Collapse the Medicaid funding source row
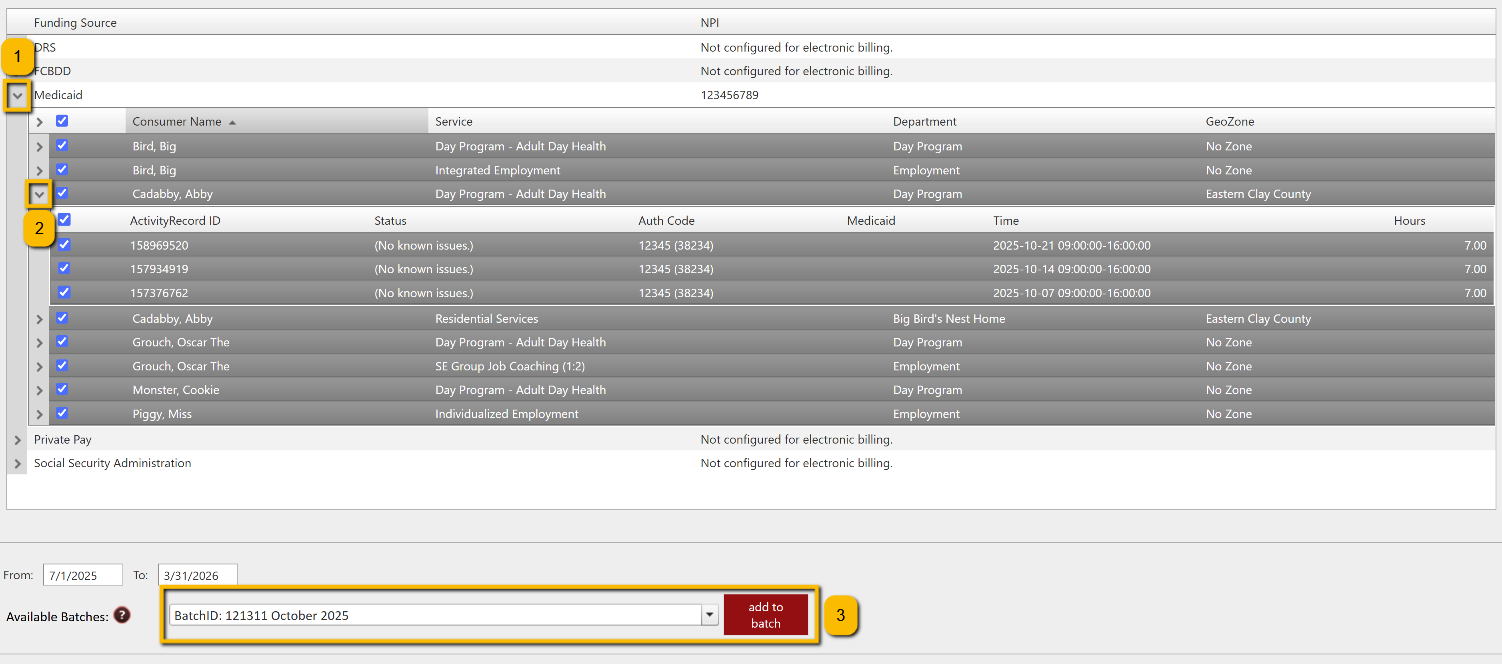The image size is (1502, 664). point(18,96)
